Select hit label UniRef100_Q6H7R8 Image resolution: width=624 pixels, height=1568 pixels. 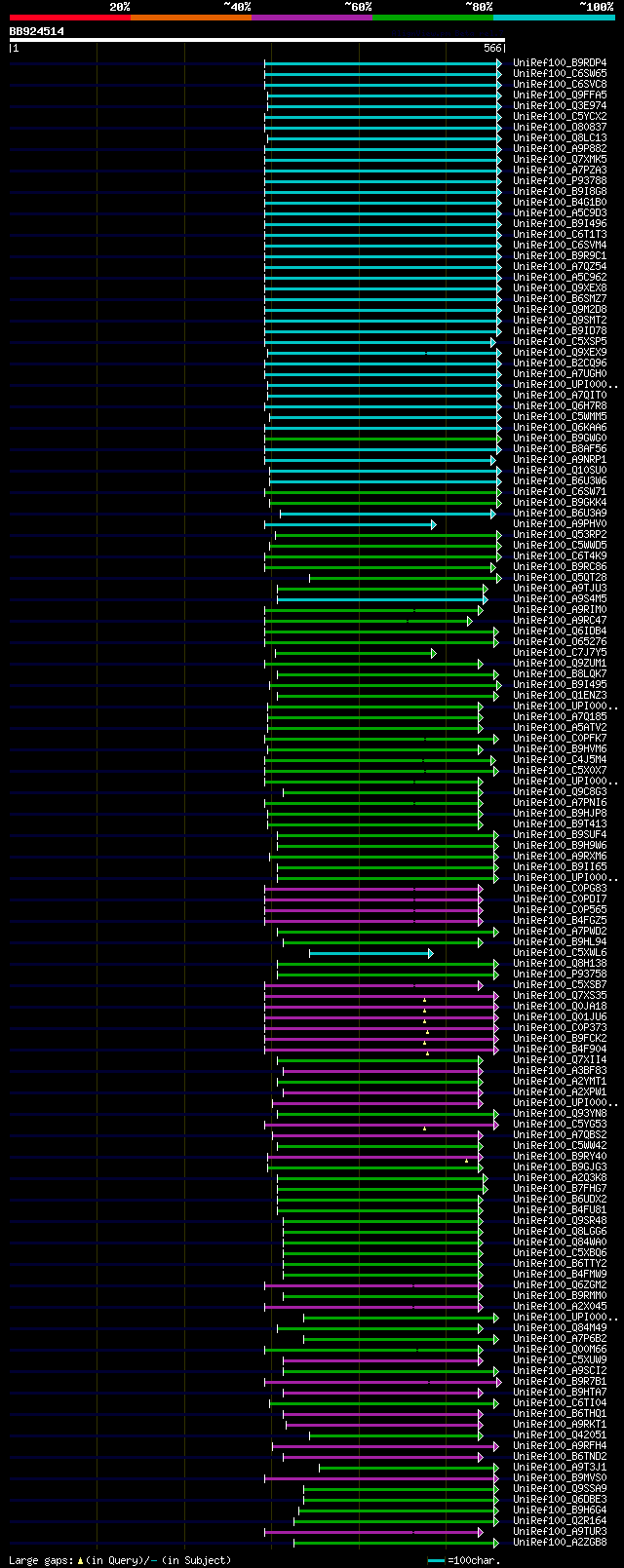coord(560,405)
